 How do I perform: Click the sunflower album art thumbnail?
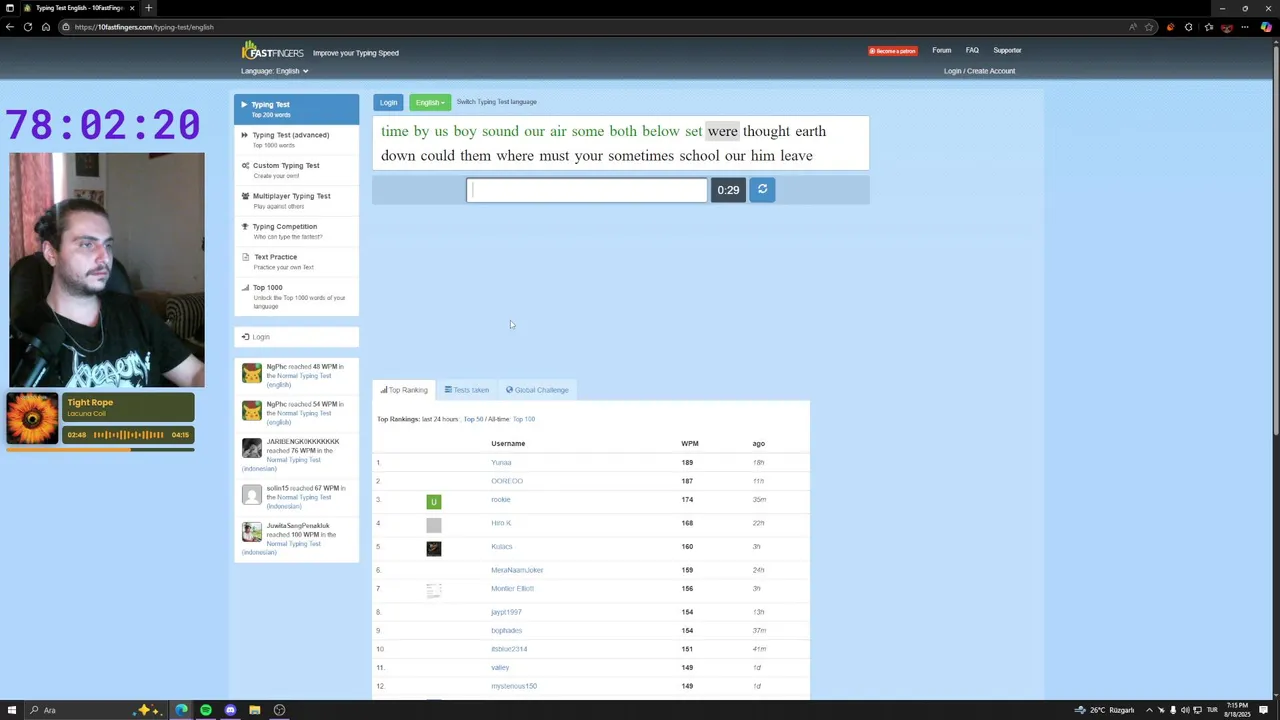33,418
